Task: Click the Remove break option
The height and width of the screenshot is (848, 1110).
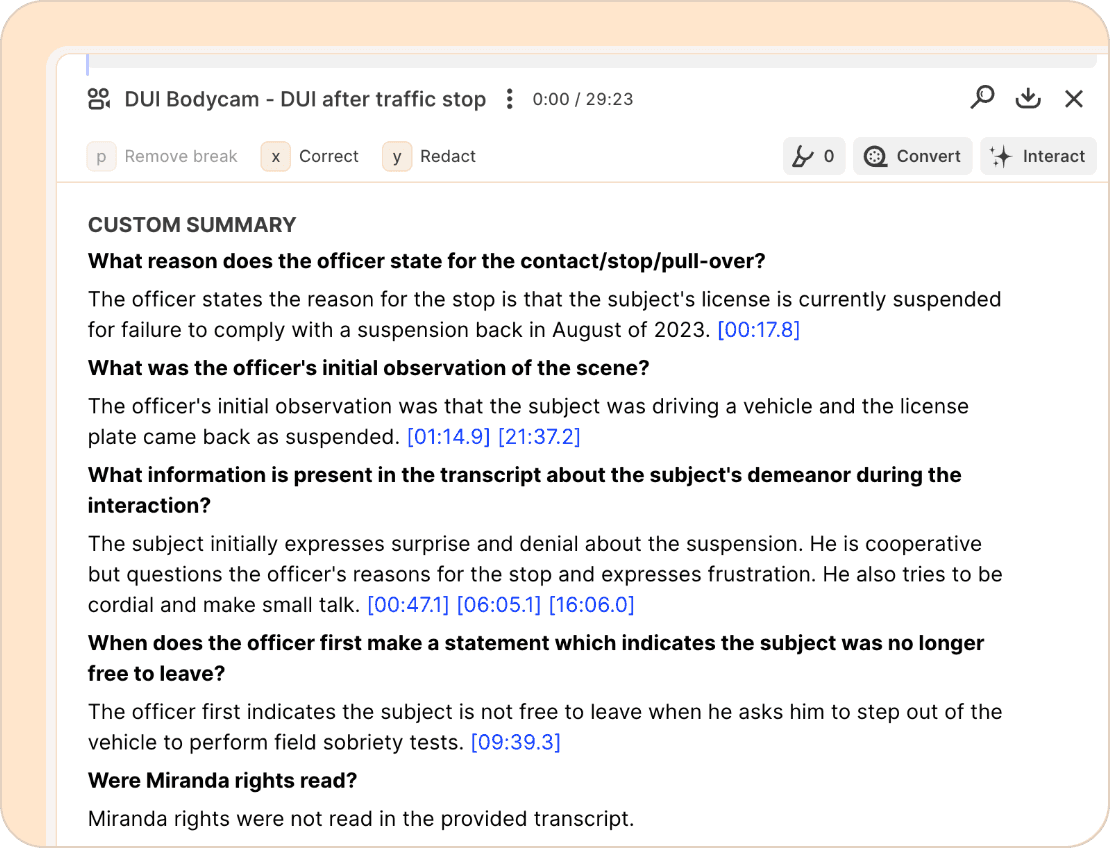Action: click(x=164, y=156)
